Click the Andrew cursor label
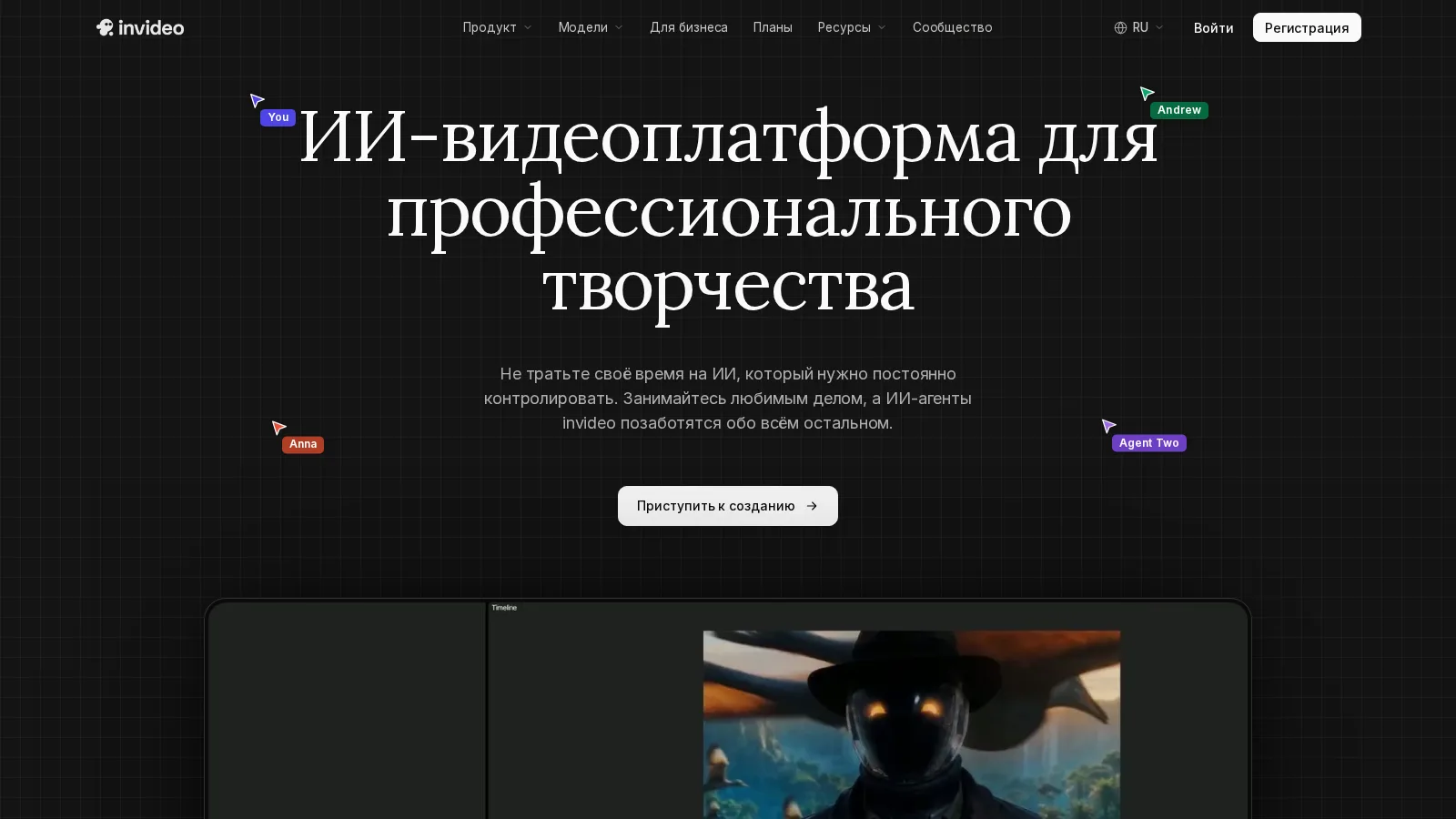Viewport: 1456px width, 819px height. pos(1178,110)
